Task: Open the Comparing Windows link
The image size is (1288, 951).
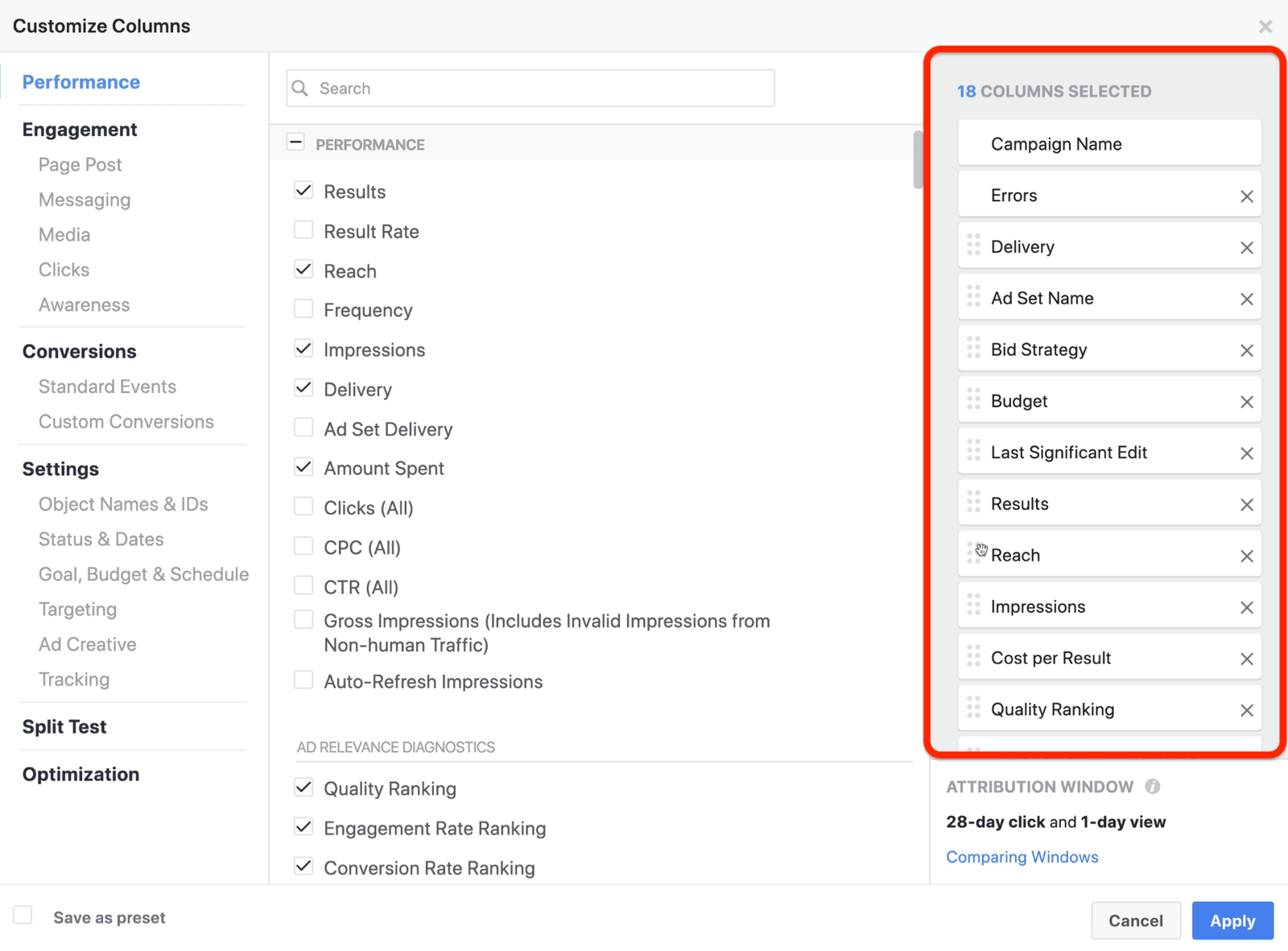Action: 1022,857
